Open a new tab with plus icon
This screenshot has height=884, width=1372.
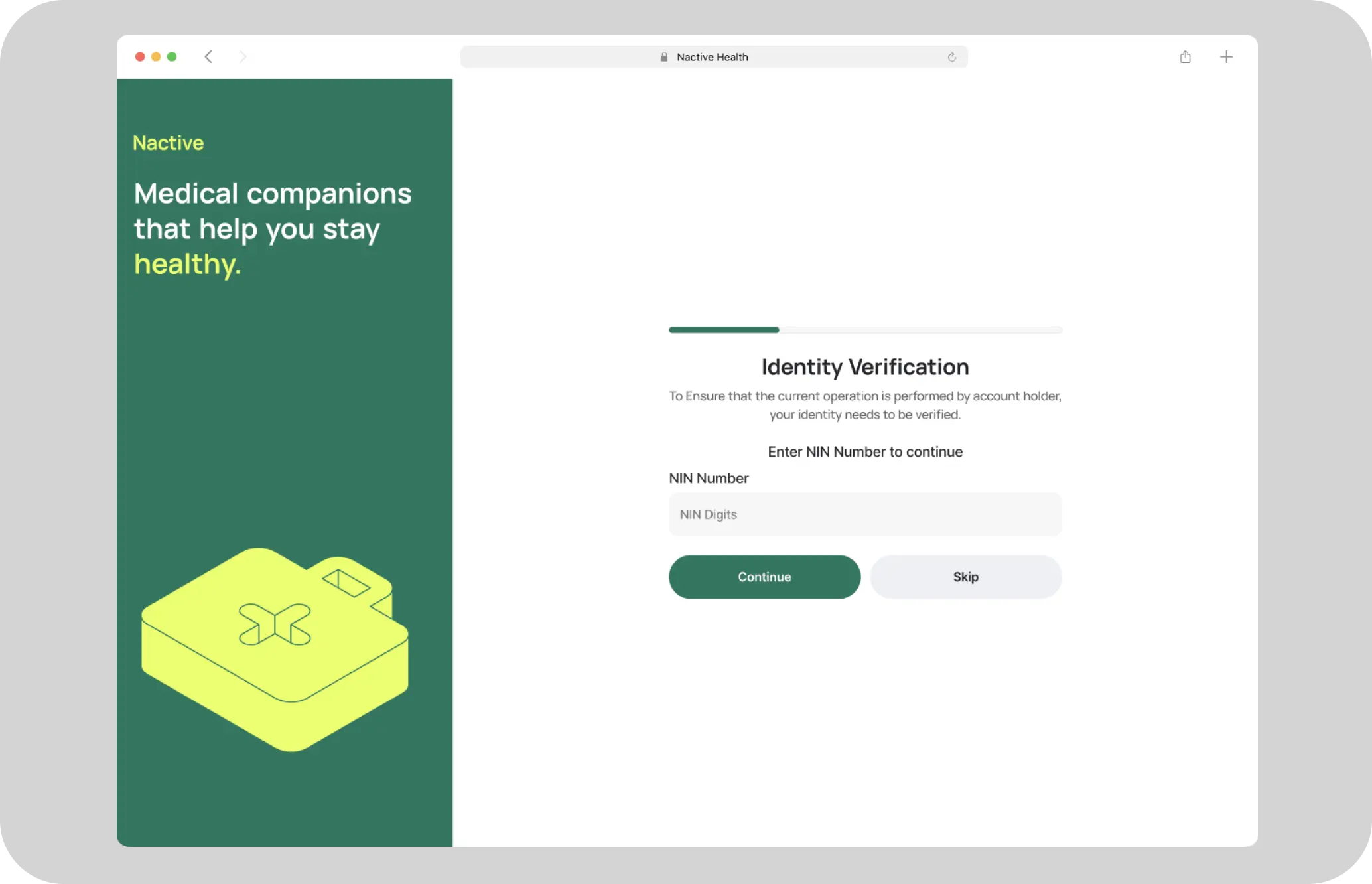1227,57
